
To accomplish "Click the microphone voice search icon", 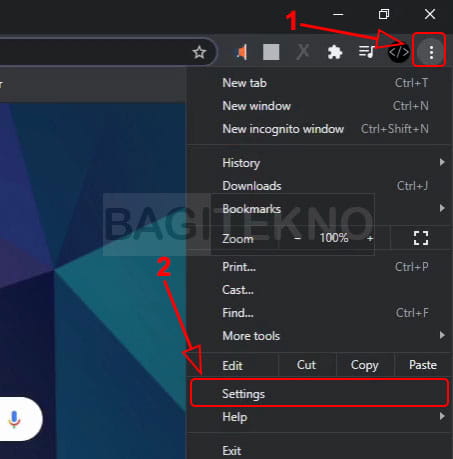I will pyautogui.click(x=14, y=419).
